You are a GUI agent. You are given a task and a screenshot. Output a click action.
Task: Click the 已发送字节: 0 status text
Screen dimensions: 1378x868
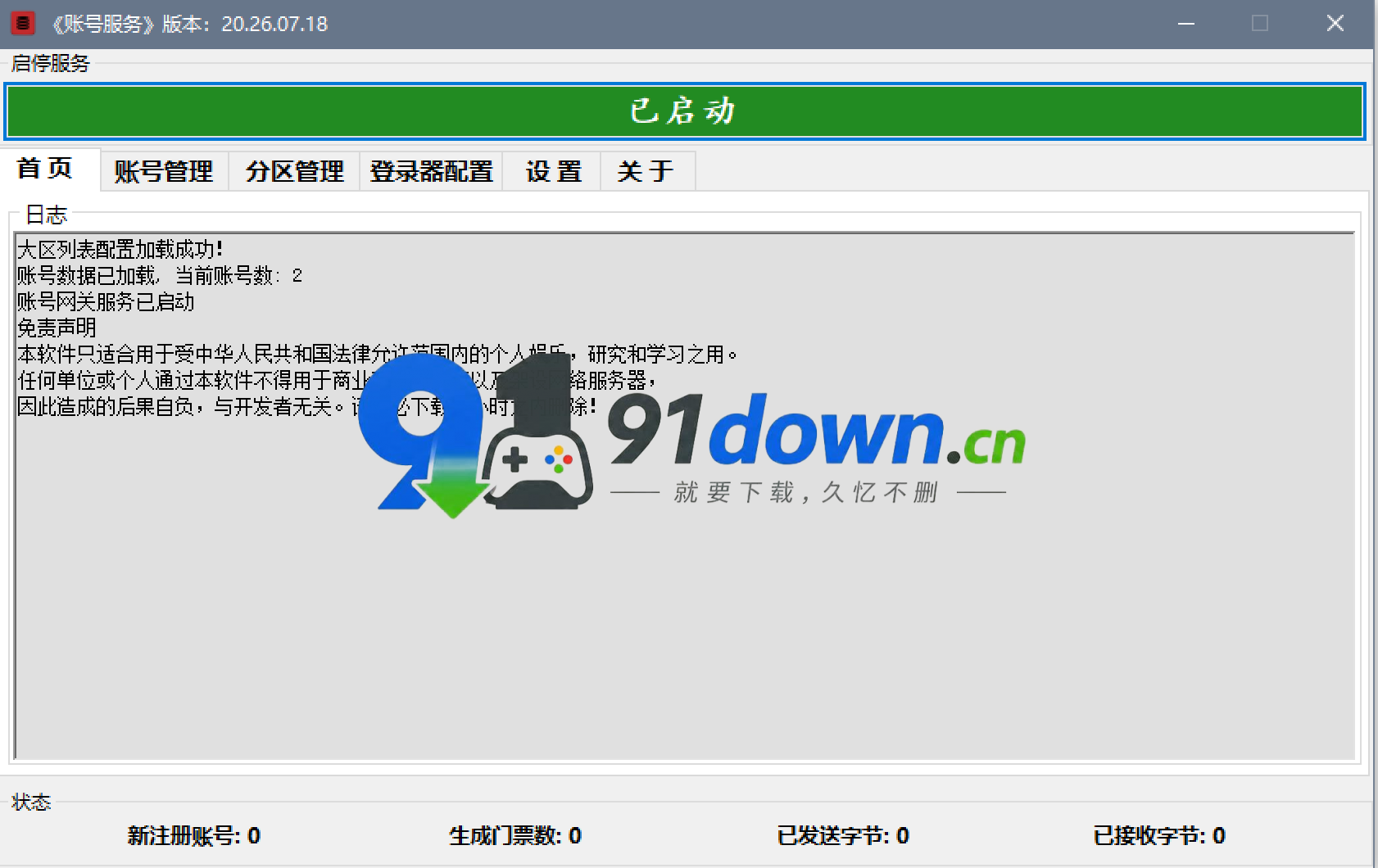[x=843, y=835]
